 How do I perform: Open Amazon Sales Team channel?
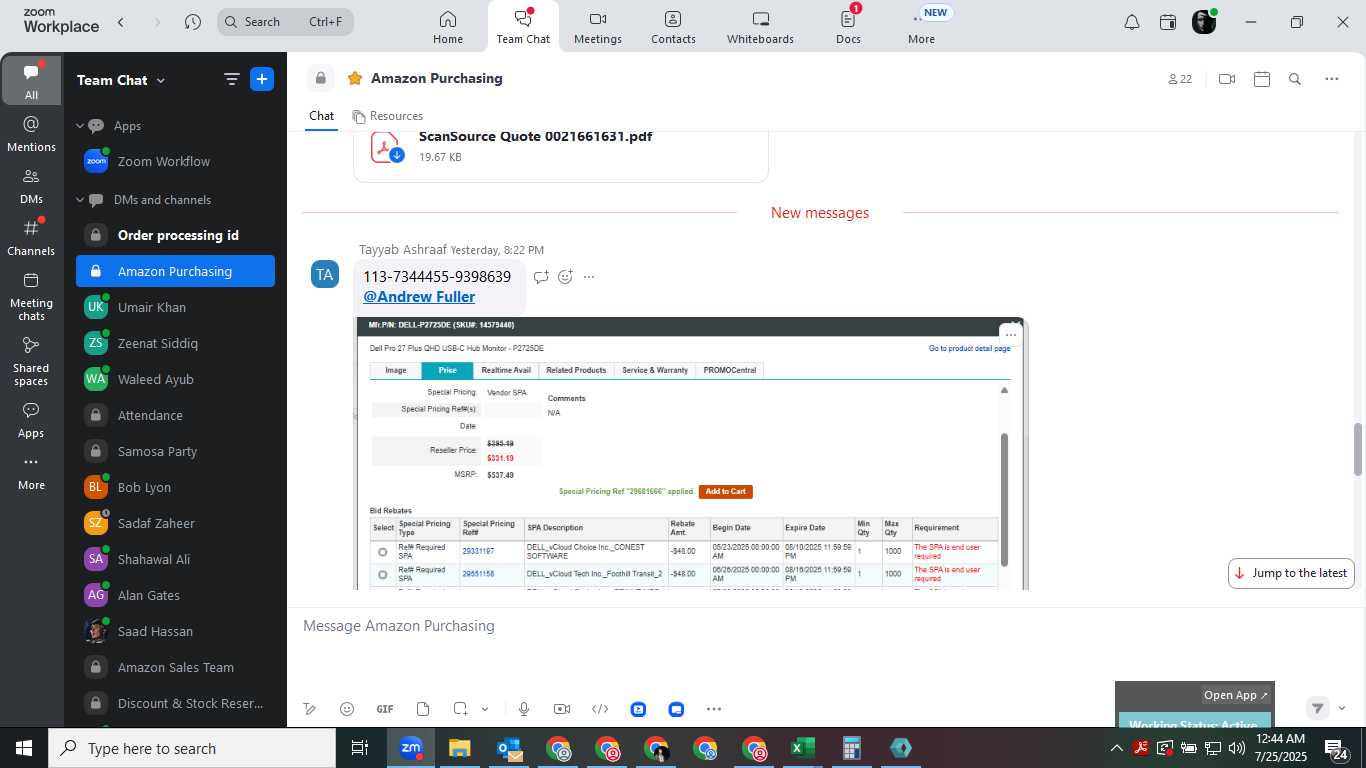(x=175, y=667)
